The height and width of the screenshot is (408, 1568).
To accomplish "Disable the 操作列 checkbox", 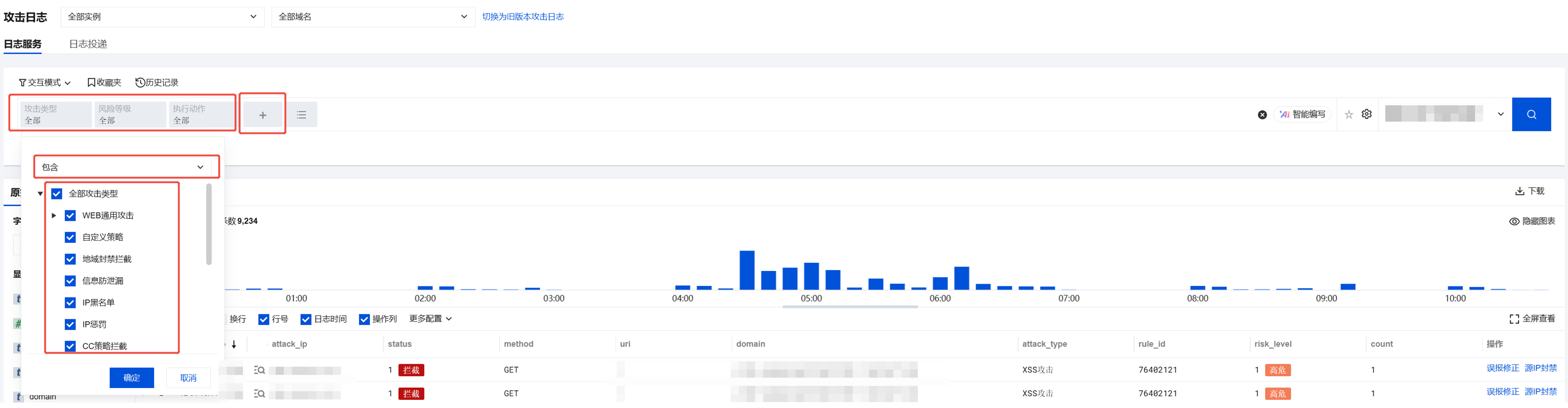I will (x=364, y=320).
